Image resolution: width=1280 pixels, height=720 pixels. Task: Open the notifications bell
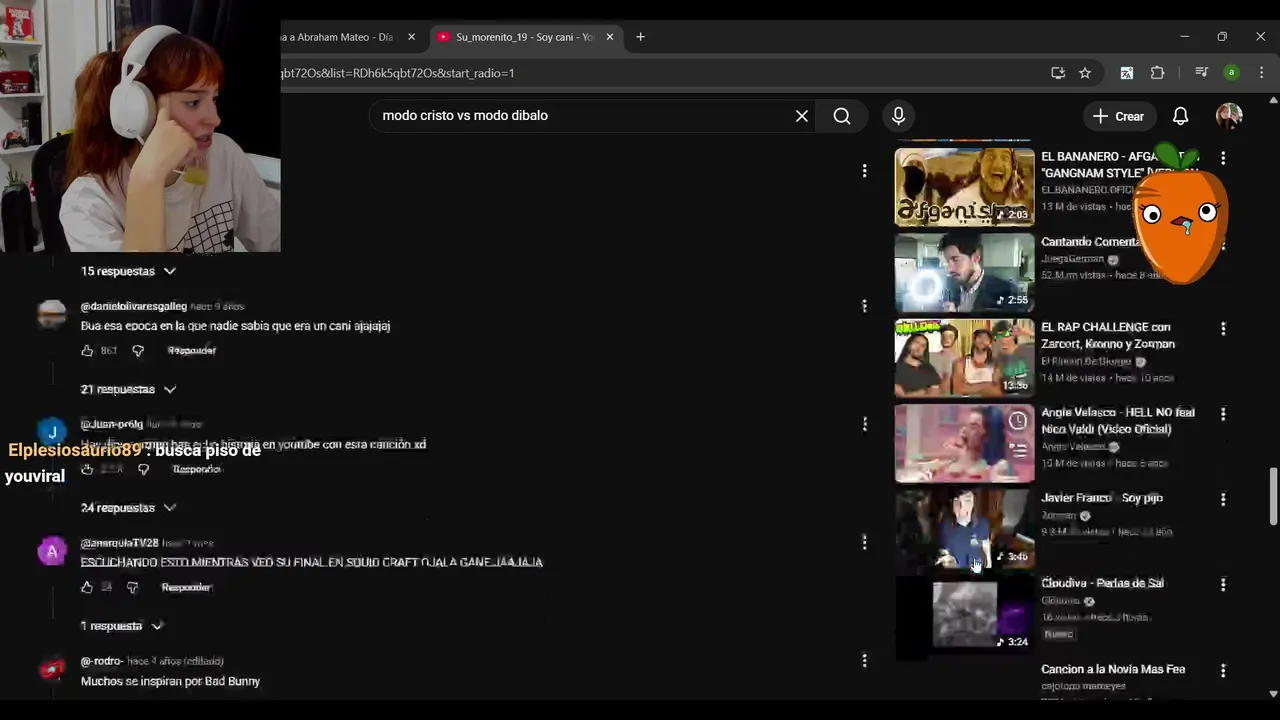point(1180,116)
